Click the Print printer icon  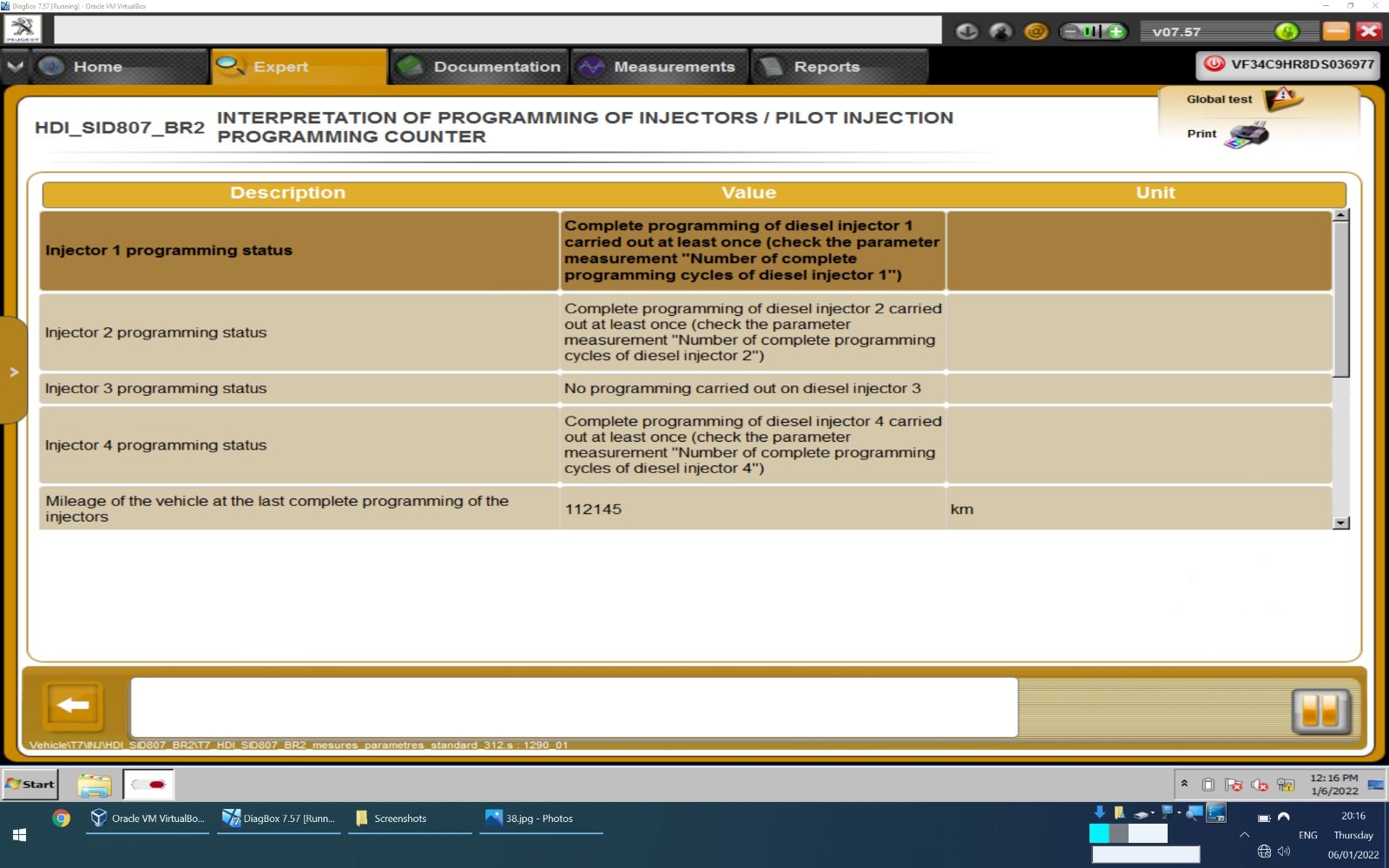[1247, 135]
